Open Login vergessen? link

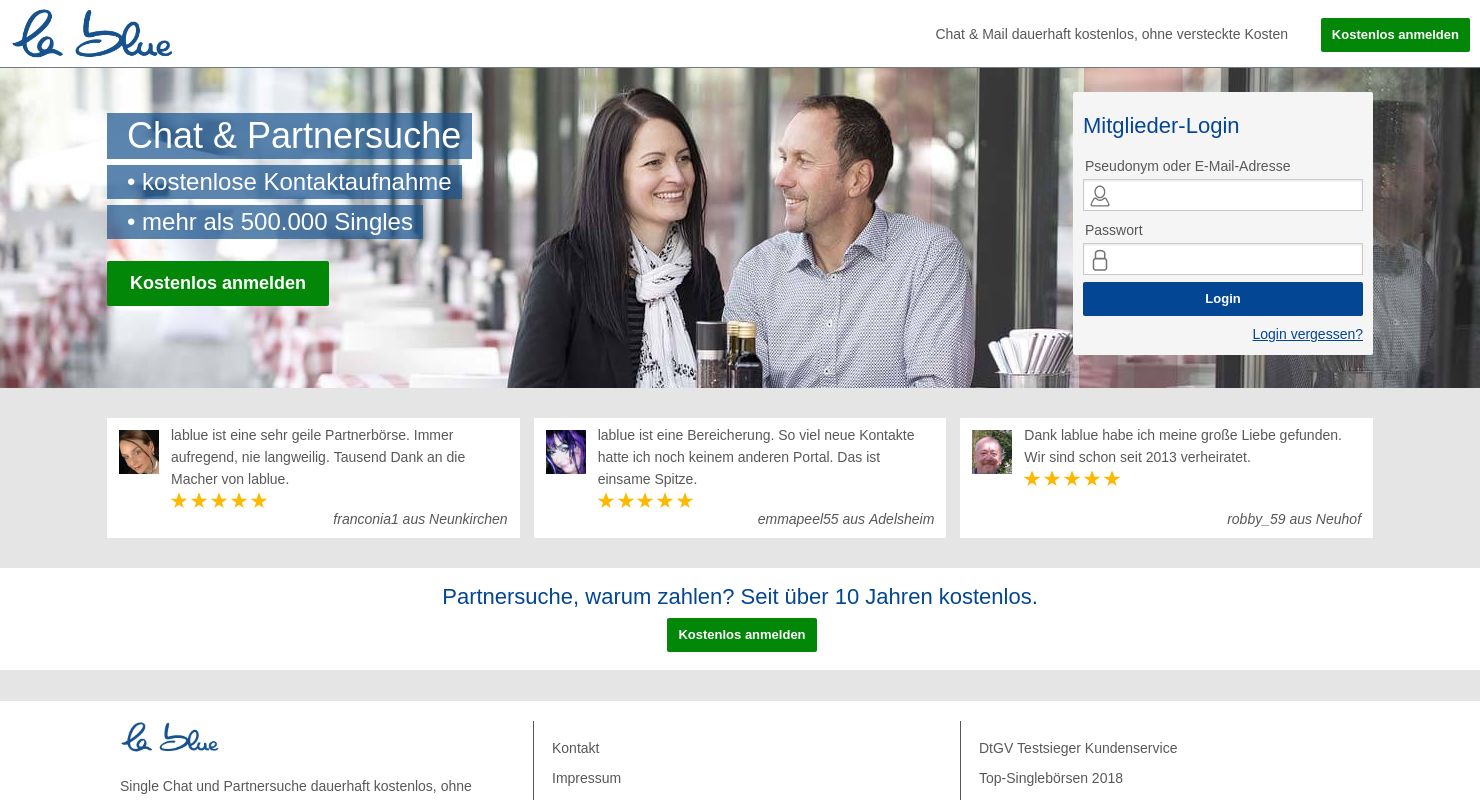(1307, 334)
